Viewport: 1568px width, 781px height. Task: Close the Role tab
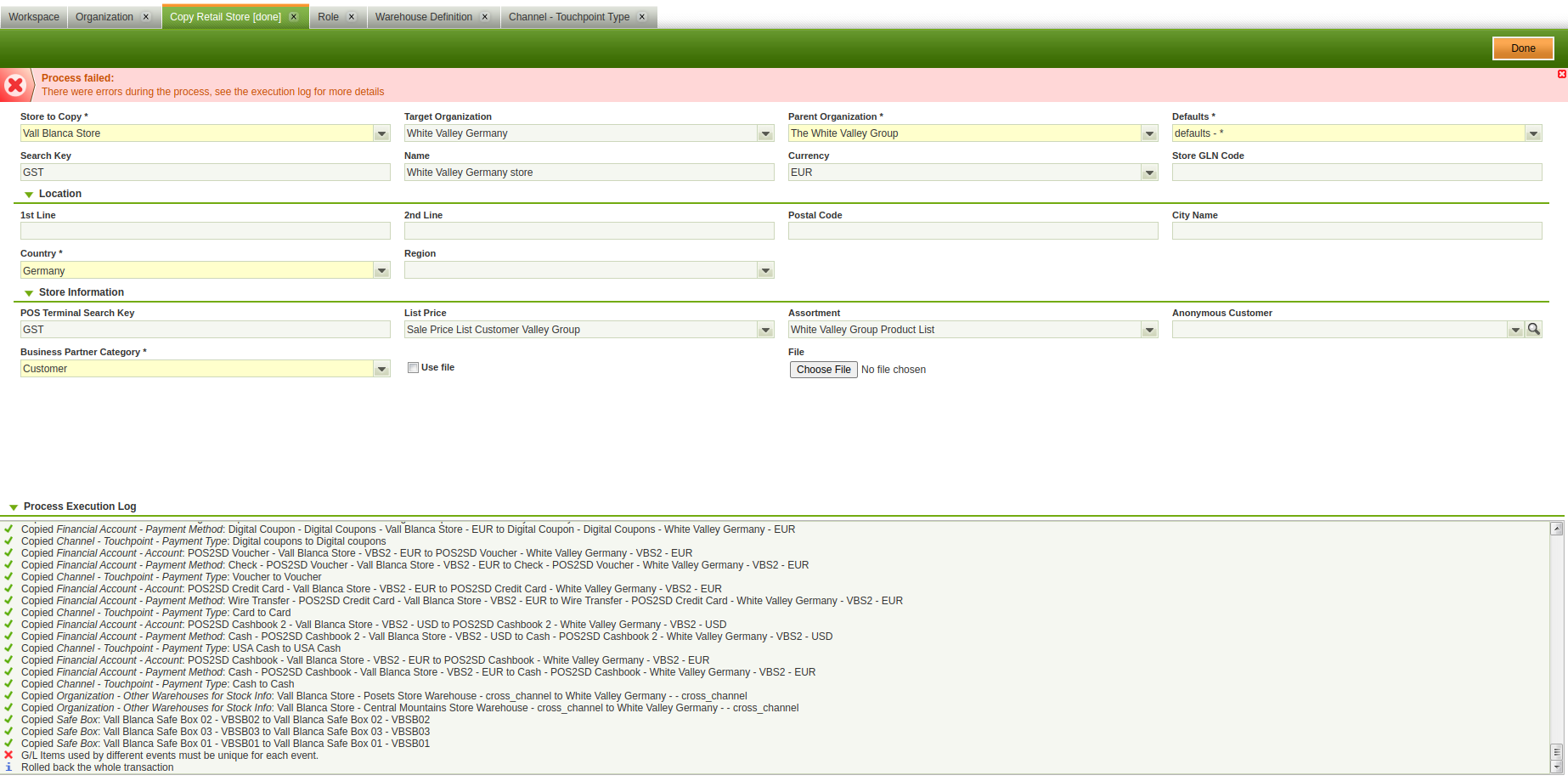click(352, 17)
